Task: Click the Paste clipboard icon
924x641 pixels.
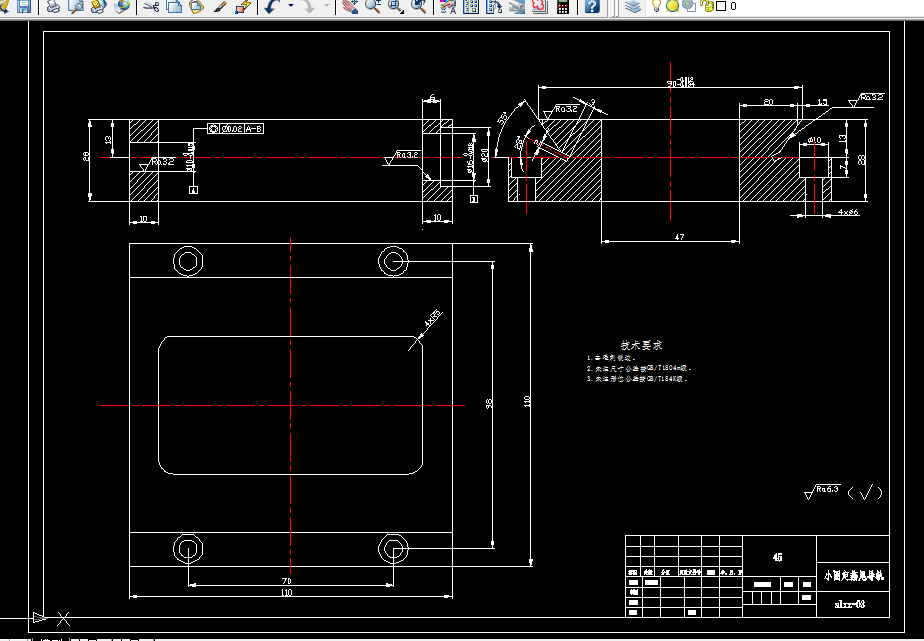Action: [x=197, y=6]
